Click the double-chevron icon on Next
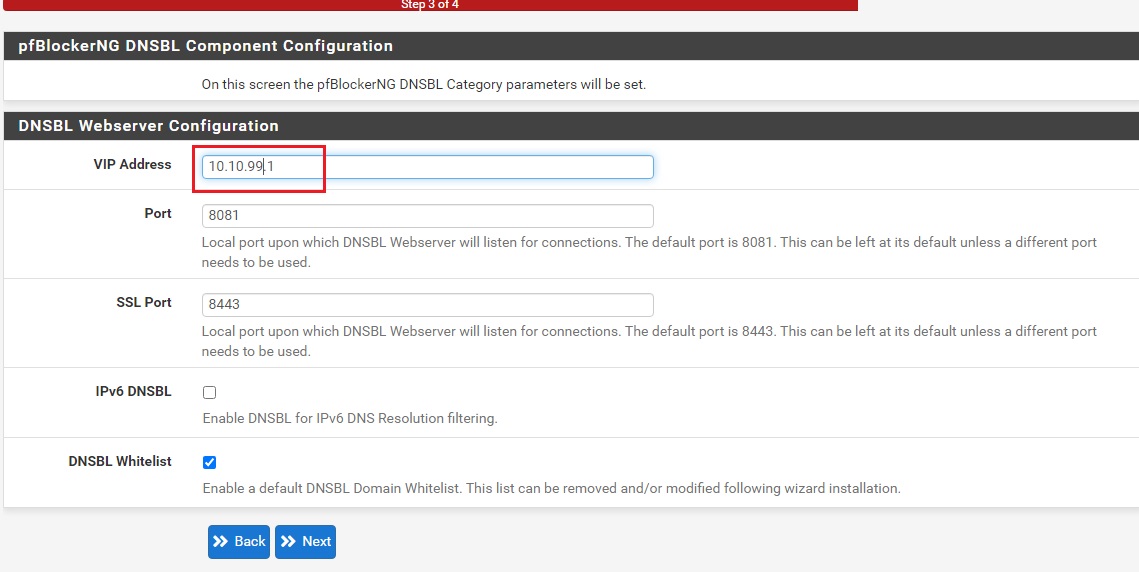1139x572 pixels. click(x=288, y=541)
